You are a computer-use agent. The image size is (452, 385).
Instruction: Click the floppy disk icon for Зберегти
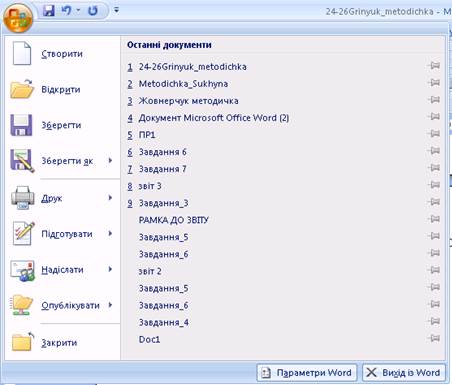click(21, 125)
